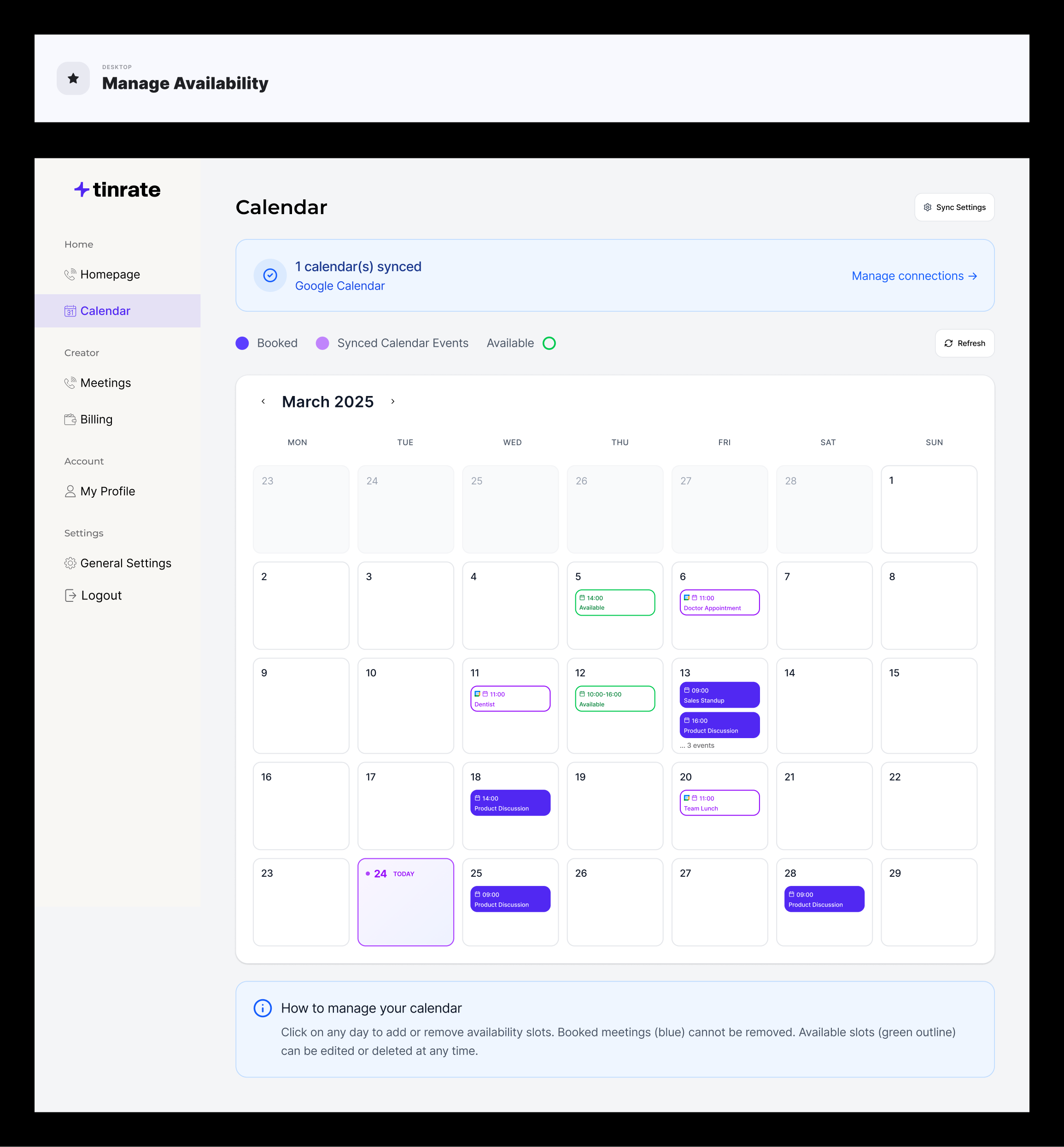Viewport: 1064px width, 1147px height.
Task: Click the My Profile person icon
Action: 70,491
